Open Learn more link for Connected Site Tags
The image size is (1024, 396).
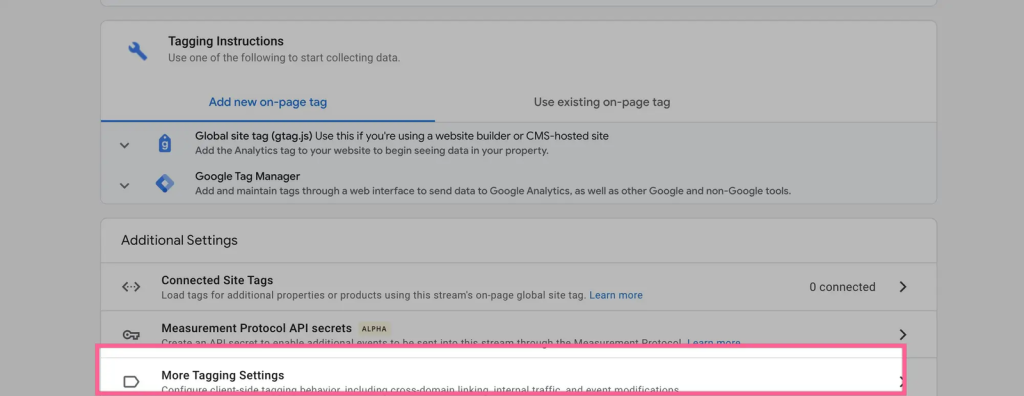pos(616,295)
